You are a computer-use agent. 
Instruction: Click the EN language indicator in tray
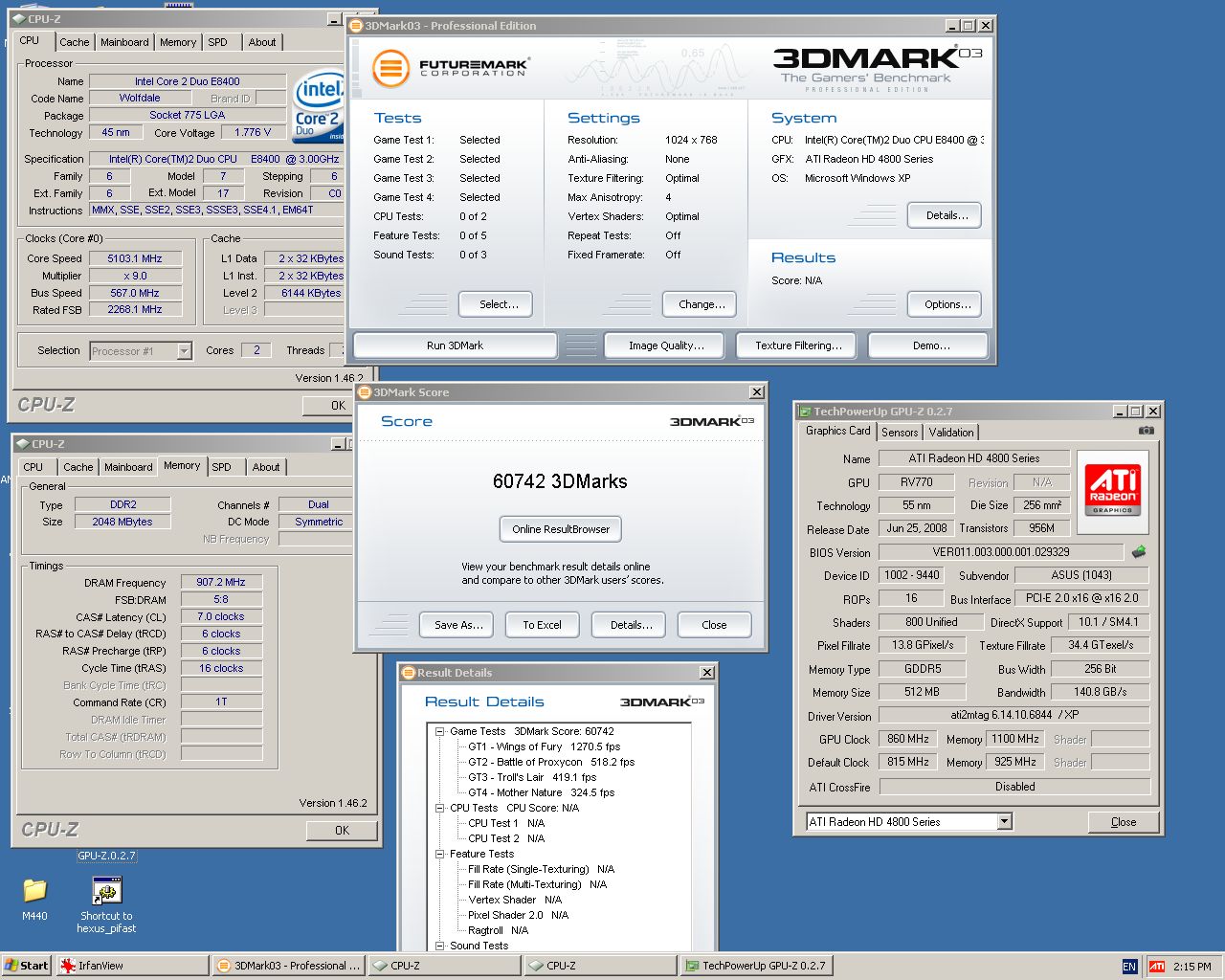[1129, 967]
